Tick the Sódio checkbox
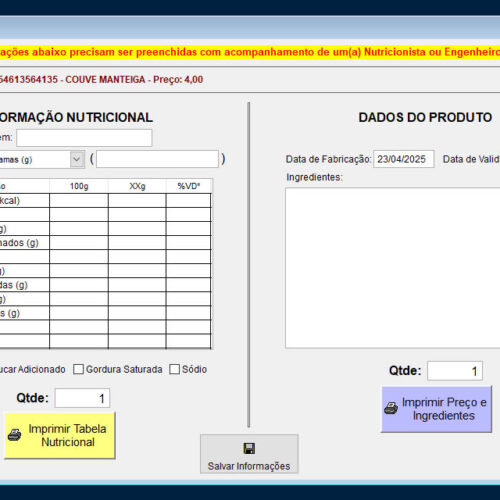This screenshot has height=500, width=500. pyautogui.click(x=174, y=369)
